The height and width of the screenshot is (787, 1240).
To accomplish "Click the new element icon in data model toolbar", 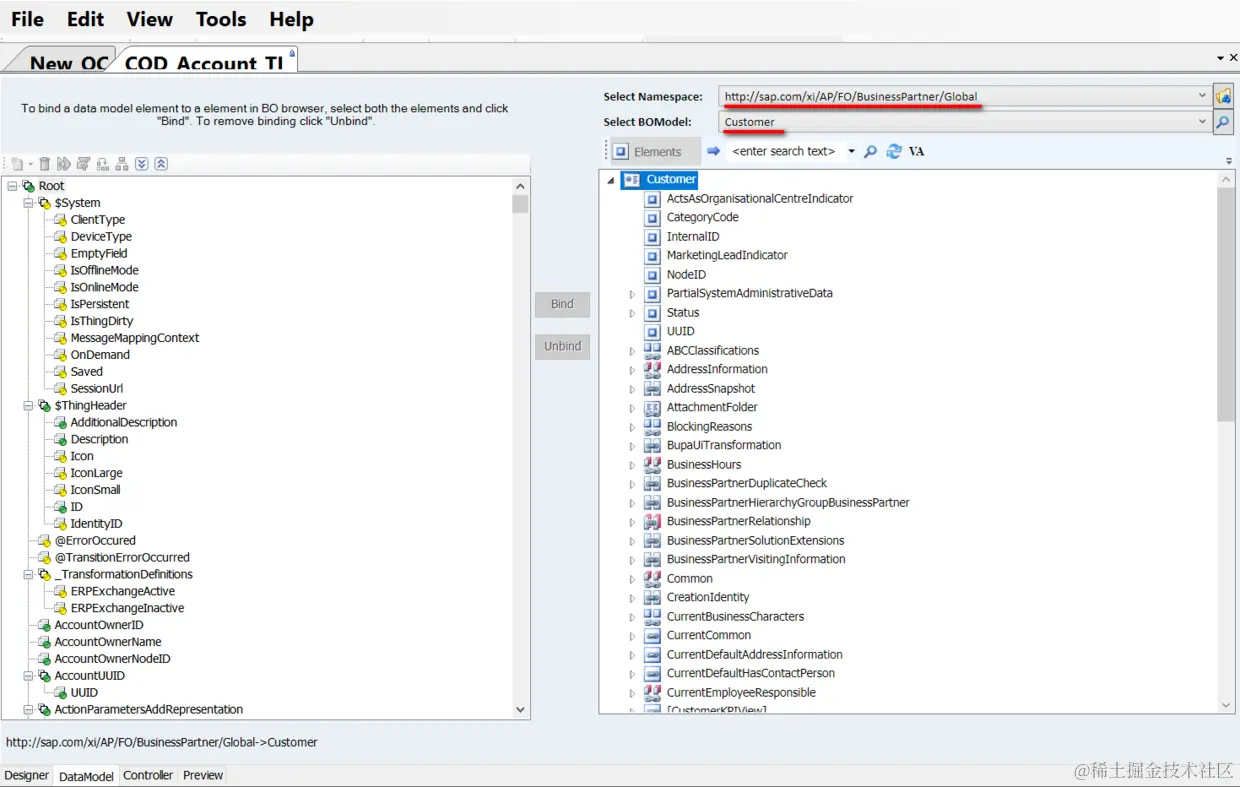I will click(x=18, y=164).
